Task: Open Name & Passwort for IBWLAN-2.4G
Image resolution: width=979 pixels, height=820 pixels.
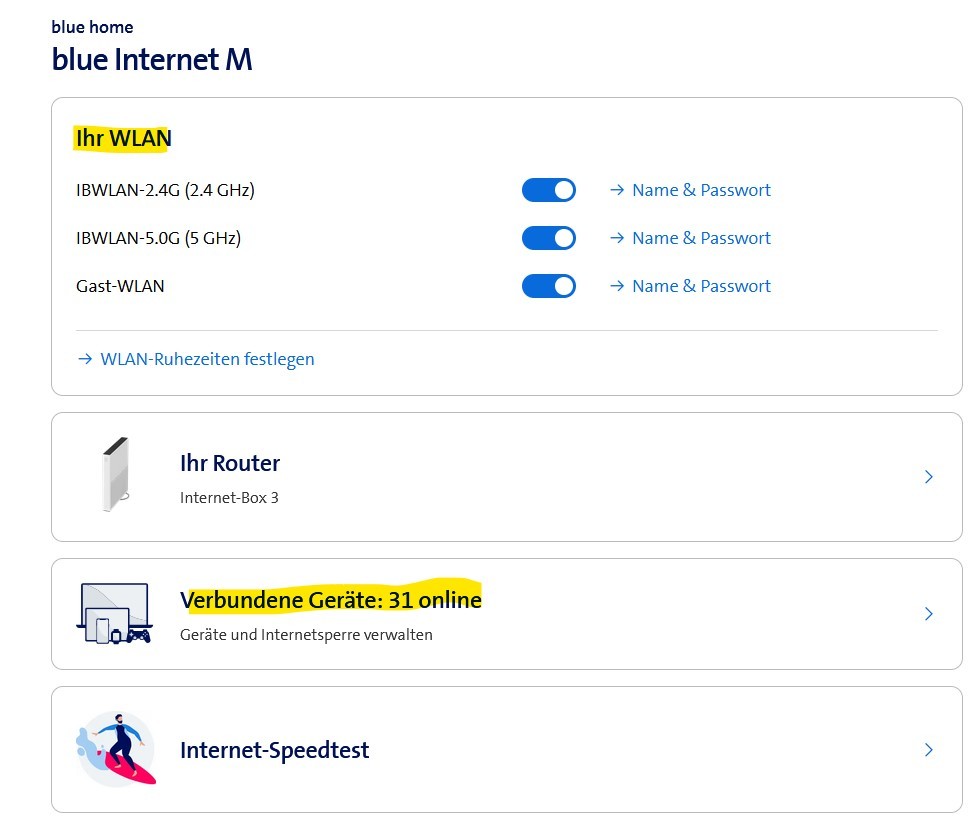Action: point(701,190)
